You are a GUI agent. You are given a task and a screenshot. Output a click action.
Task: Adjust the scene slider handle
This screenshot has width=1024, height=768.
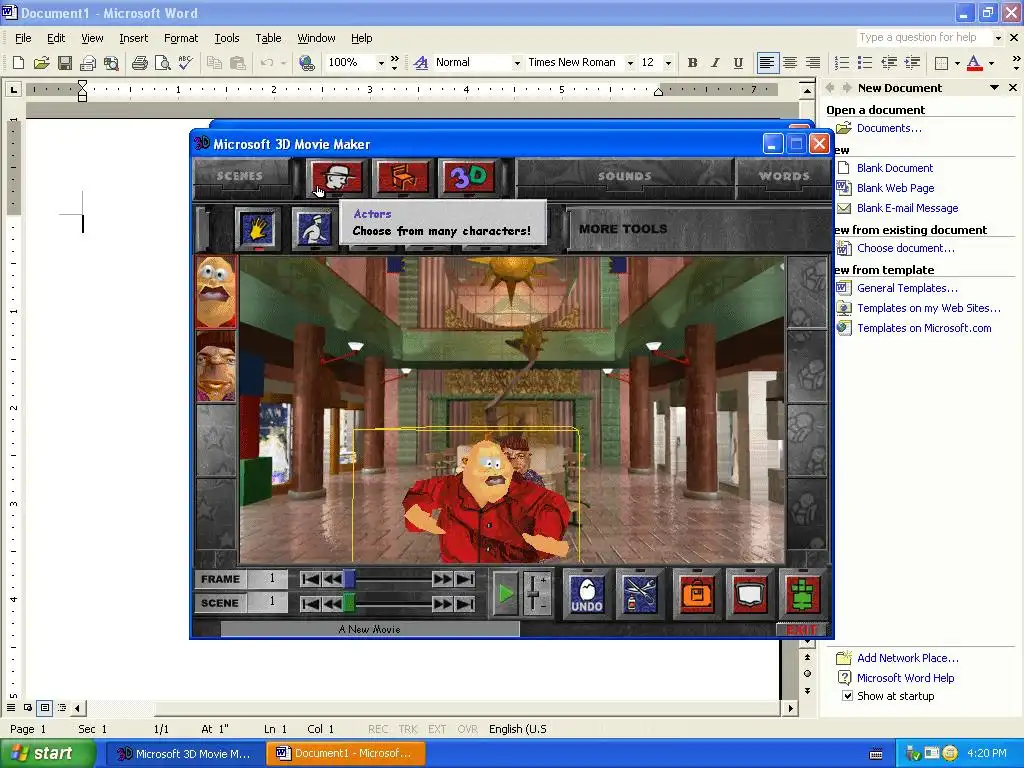349,602
